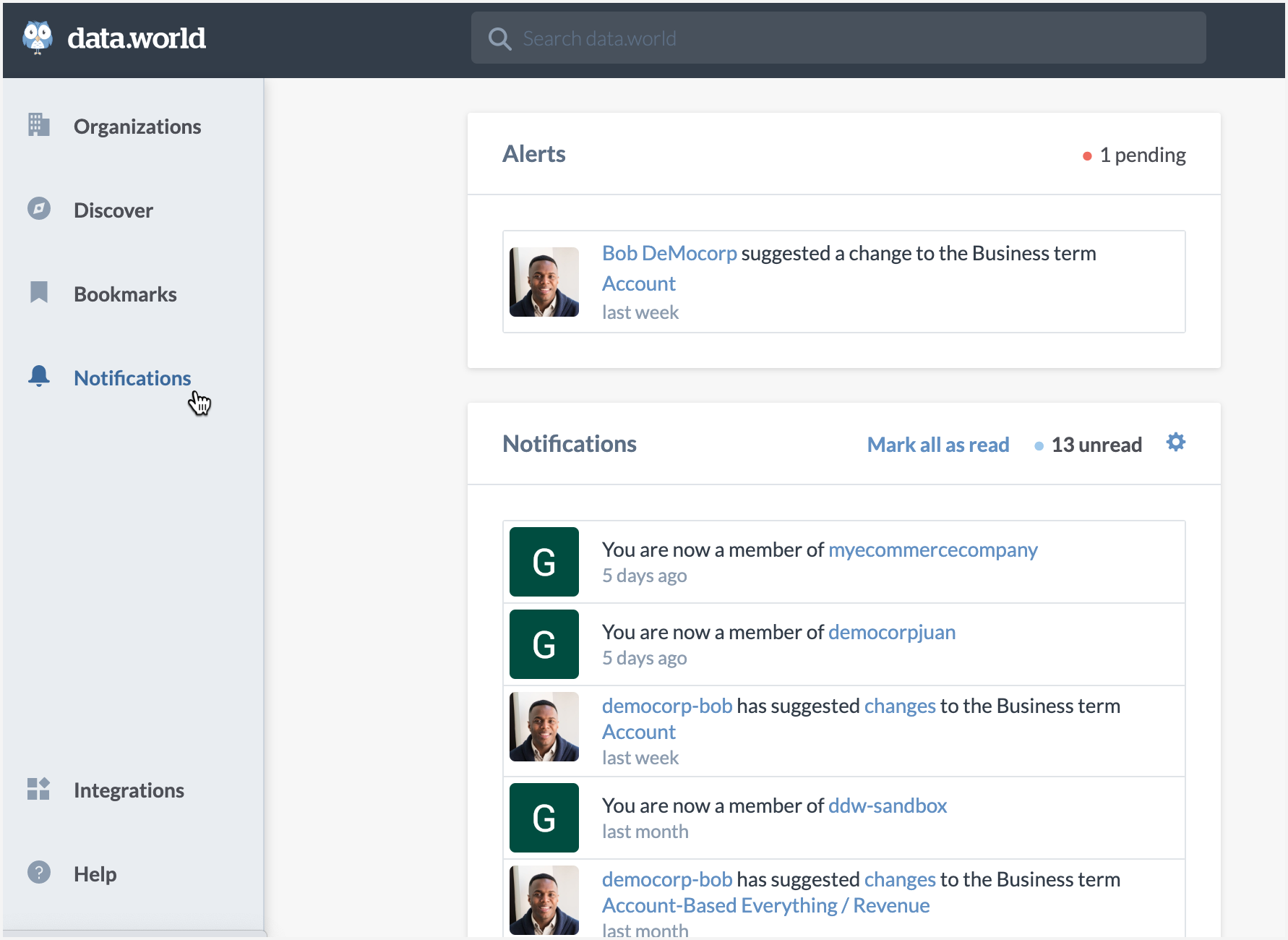Open notification settings gear icon

tap(1176, 442)
